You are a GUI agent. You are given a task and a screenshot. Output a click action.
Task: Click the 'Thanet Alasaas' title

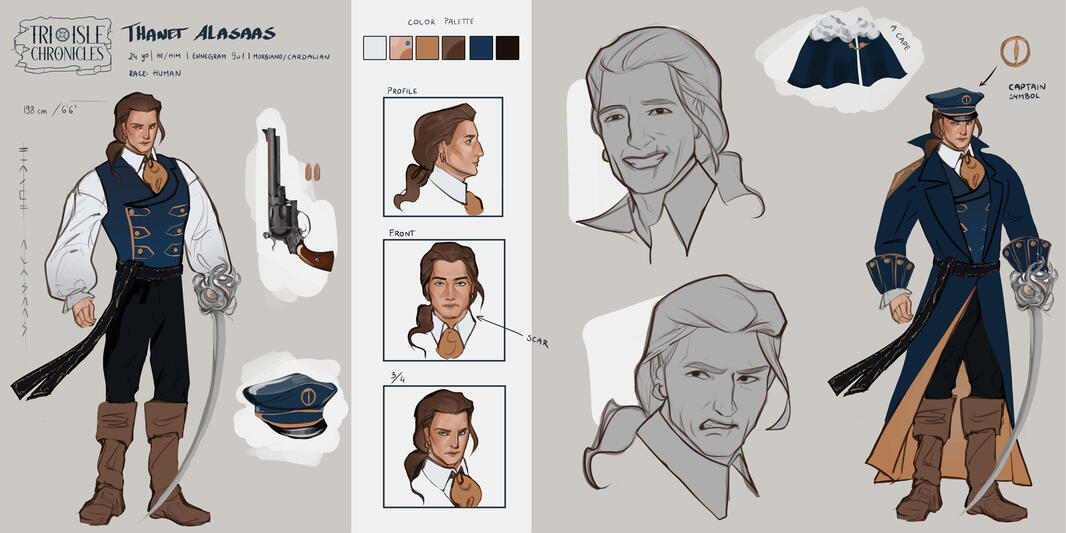click(x=199, y=33)
